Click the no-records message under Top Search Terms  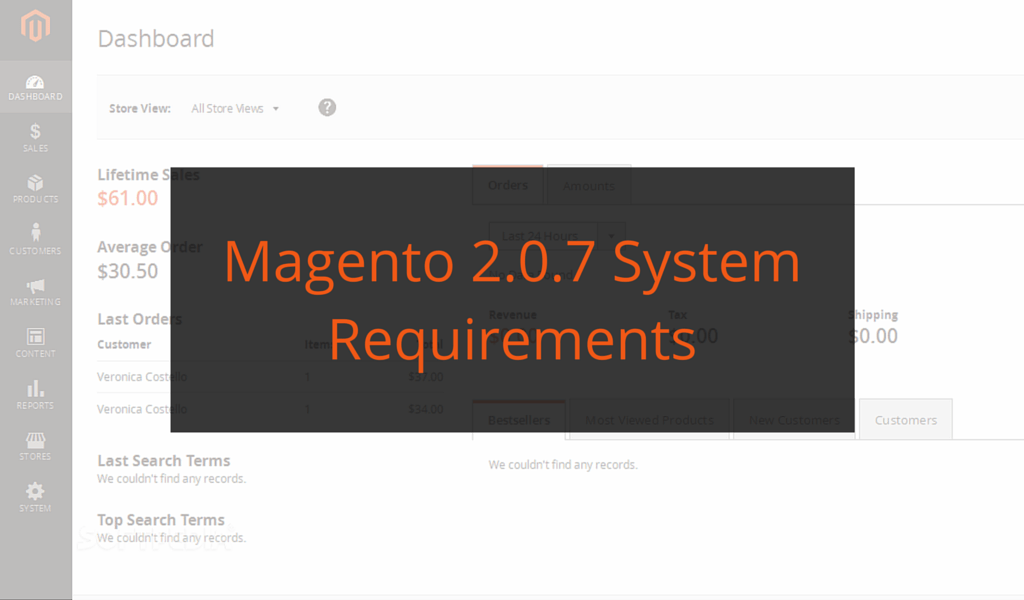pyautogui.click(x=172, y=538)
